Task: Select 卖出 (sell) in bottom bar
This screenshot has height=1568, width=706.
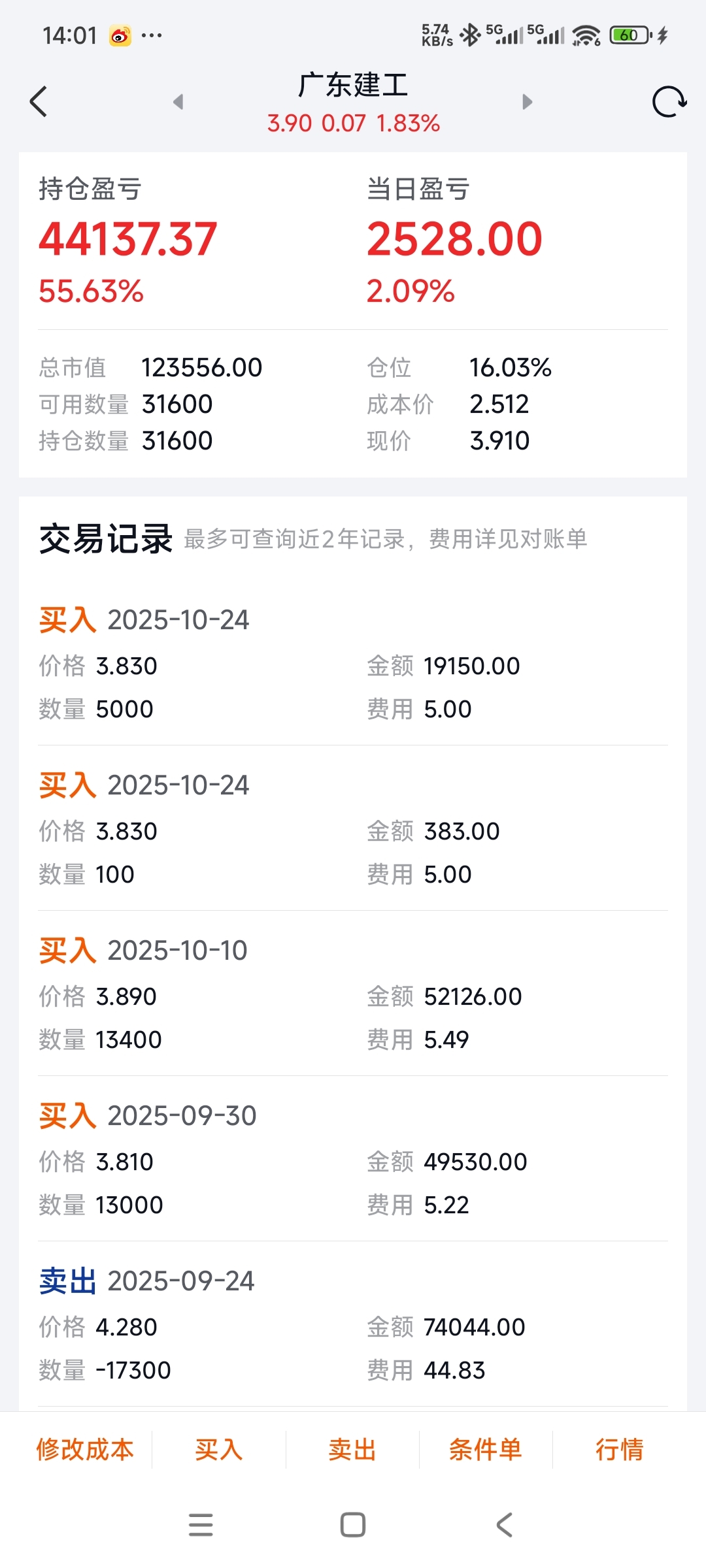Action: pos(352,1450)
